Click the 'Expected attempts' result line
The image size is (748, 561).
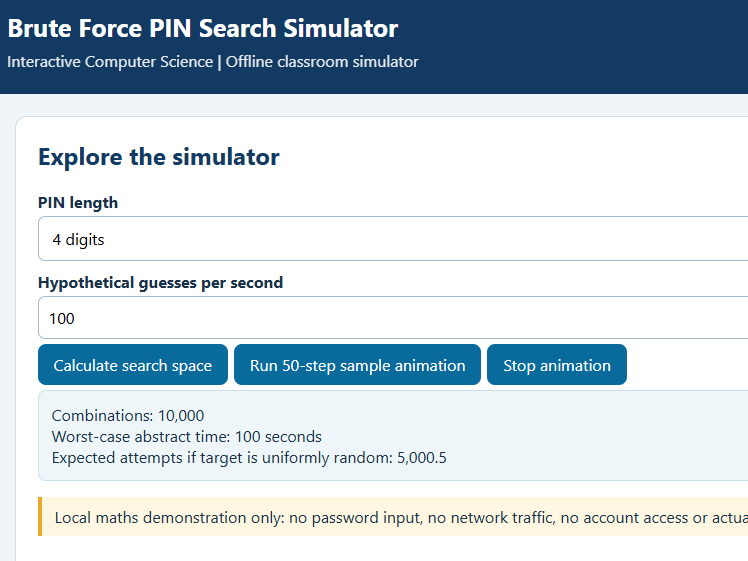(x=249, y=457)
